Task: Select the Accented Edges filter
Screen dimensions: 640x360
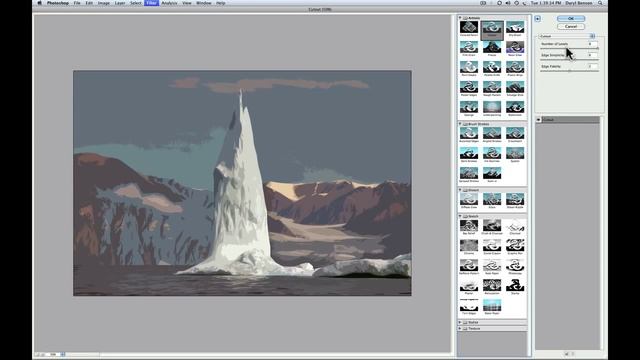Action: [469, 133]
